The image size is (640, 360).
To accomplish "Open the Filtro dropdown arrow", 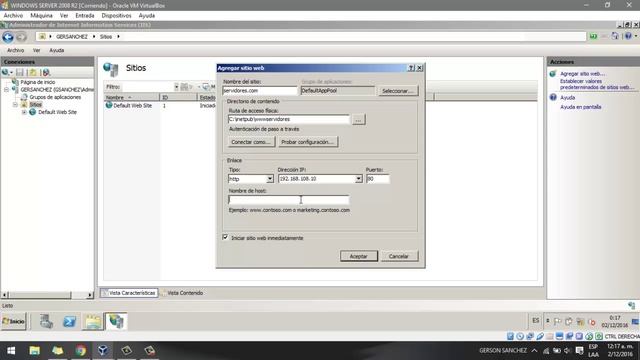I will pos(176,87).
